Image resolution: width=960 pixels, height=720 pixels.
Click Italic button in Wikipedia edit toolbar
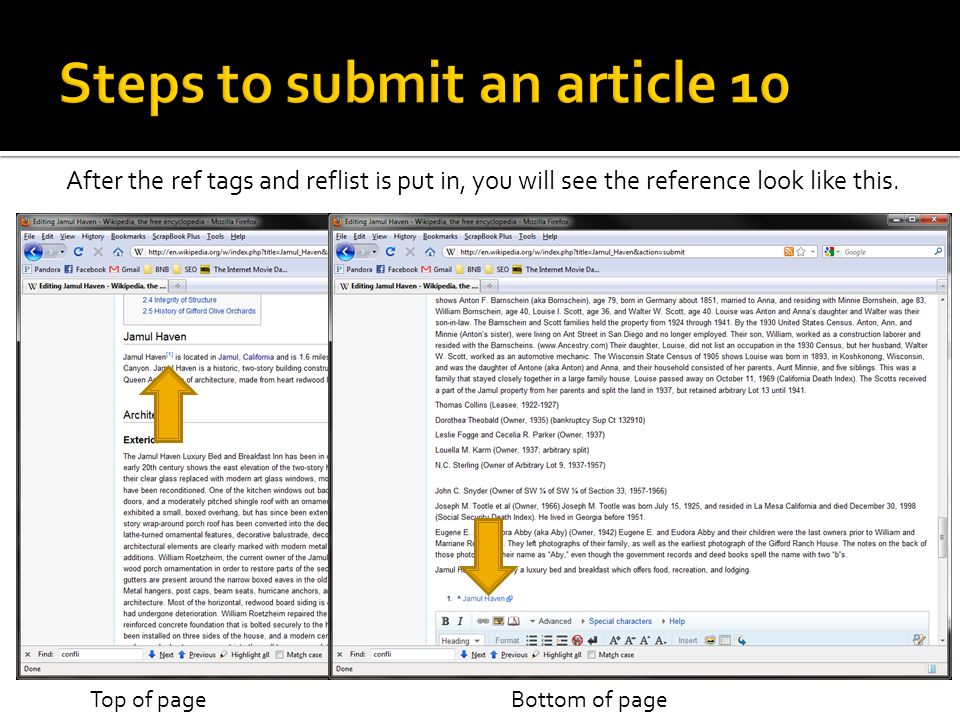pyautogui.click(x=460, y=621)
